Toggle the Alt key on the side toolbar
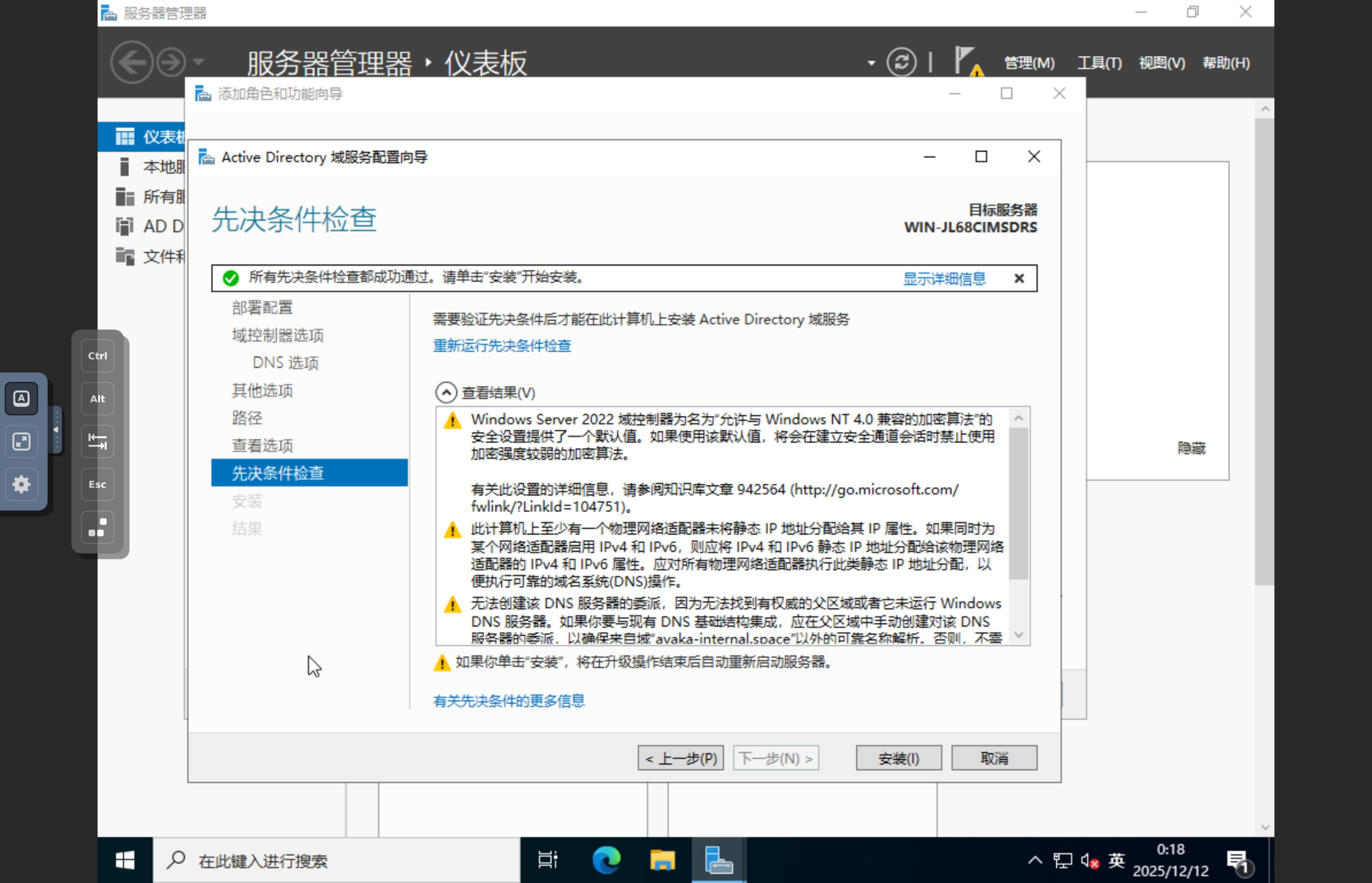 pos(97,399)
